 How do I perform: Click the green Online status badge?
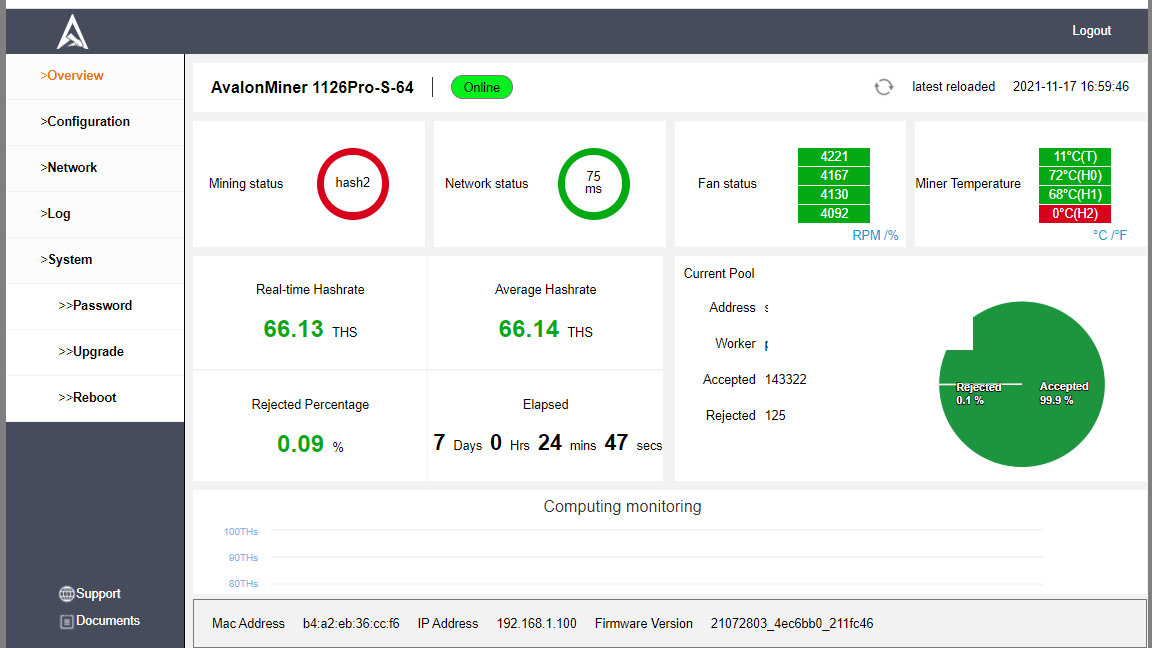[482, 87]
